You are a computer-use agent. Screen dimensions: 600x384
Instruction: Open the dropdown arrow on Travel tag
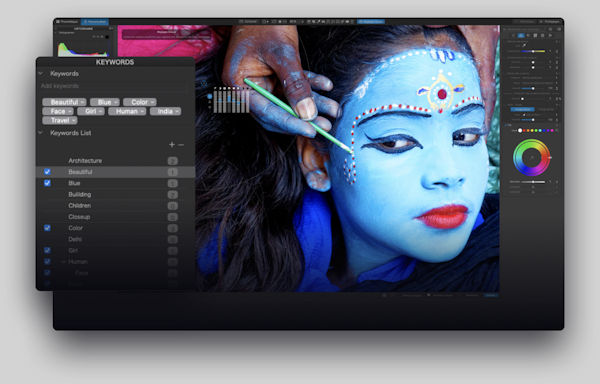tap(73, 120)
